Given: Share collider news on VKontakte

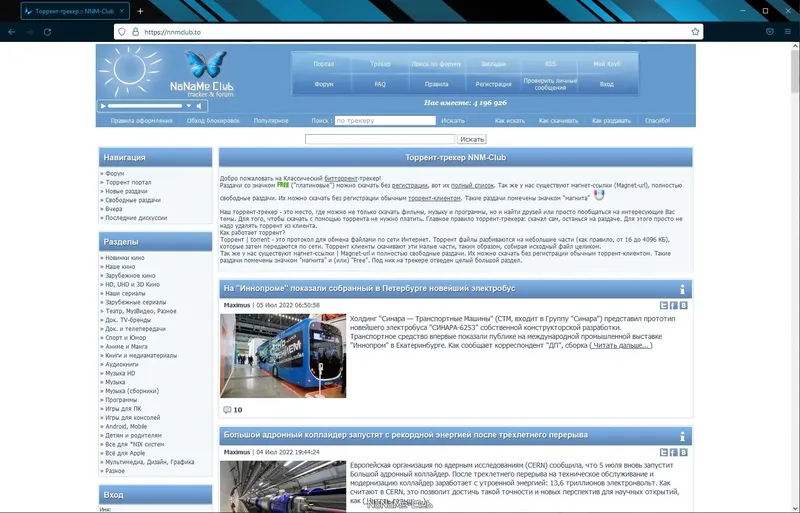Looking at the screenshot, I should click(684, 452).
